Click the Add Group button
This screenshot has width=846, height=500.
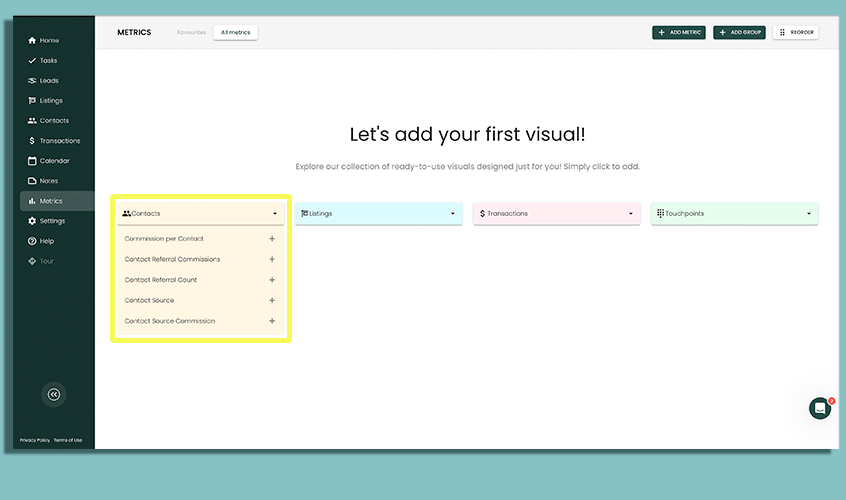point(739,32)
